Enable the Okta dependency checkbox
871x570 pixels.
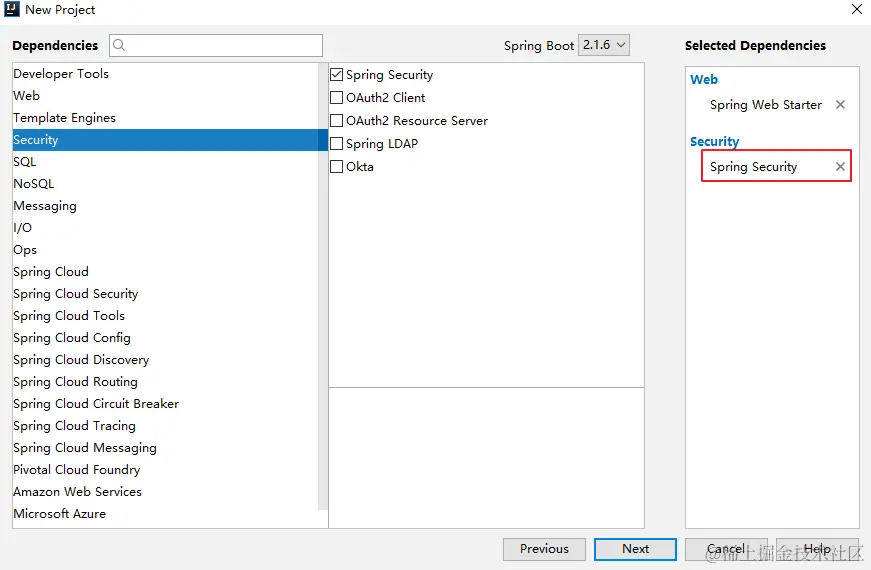tap(336, 167)
